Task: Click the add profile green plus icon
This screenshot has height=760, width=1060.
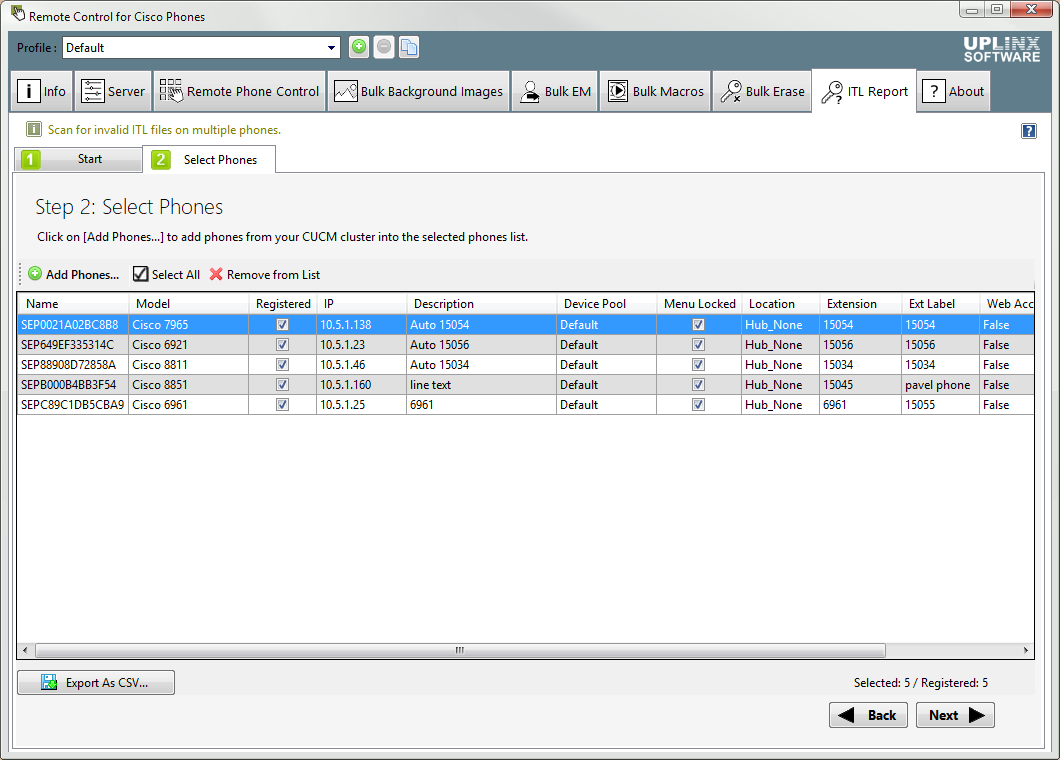Action: 359,47
